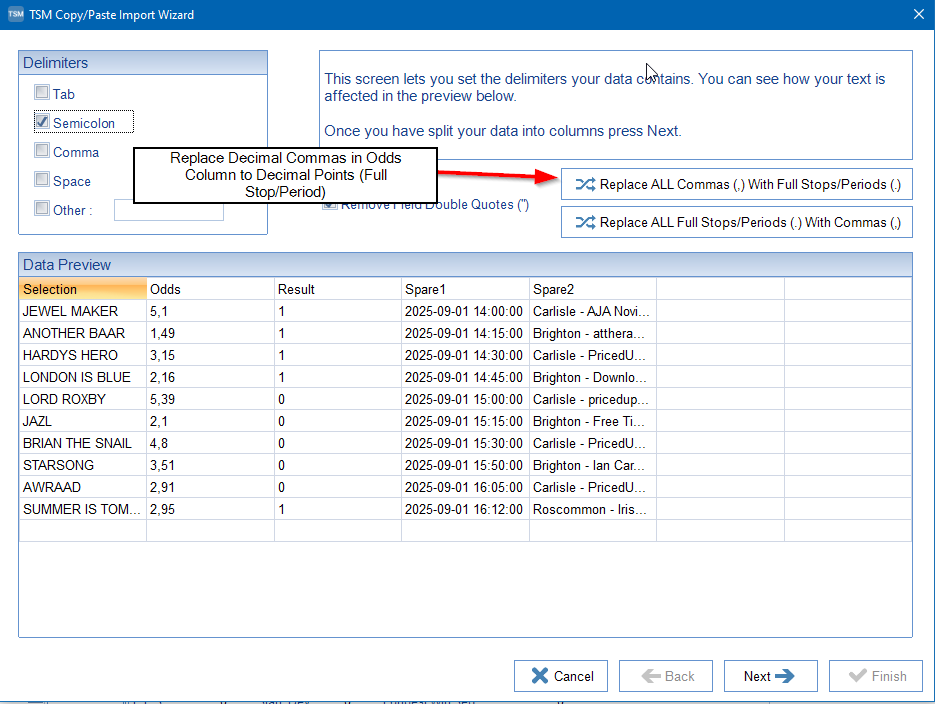Click the Odds column header
Screen dimensions: 935x704
coord(210,289)
